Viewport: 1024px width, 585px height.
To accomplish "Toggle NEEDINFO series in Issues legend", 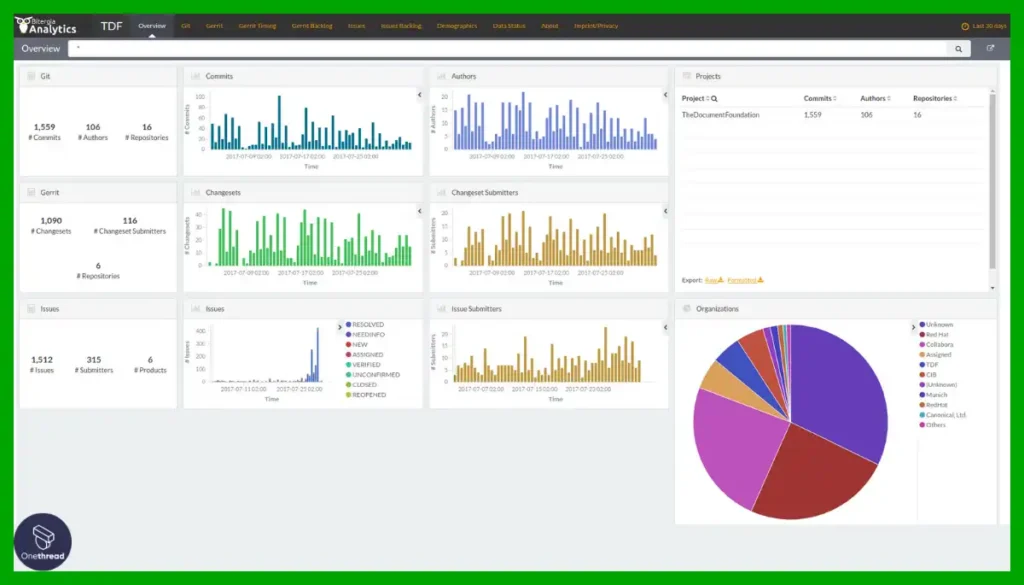I will pos(365,334).
